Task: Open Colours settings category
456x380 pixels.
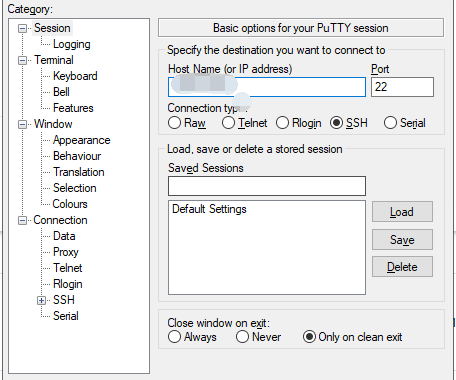Action: 70,204
